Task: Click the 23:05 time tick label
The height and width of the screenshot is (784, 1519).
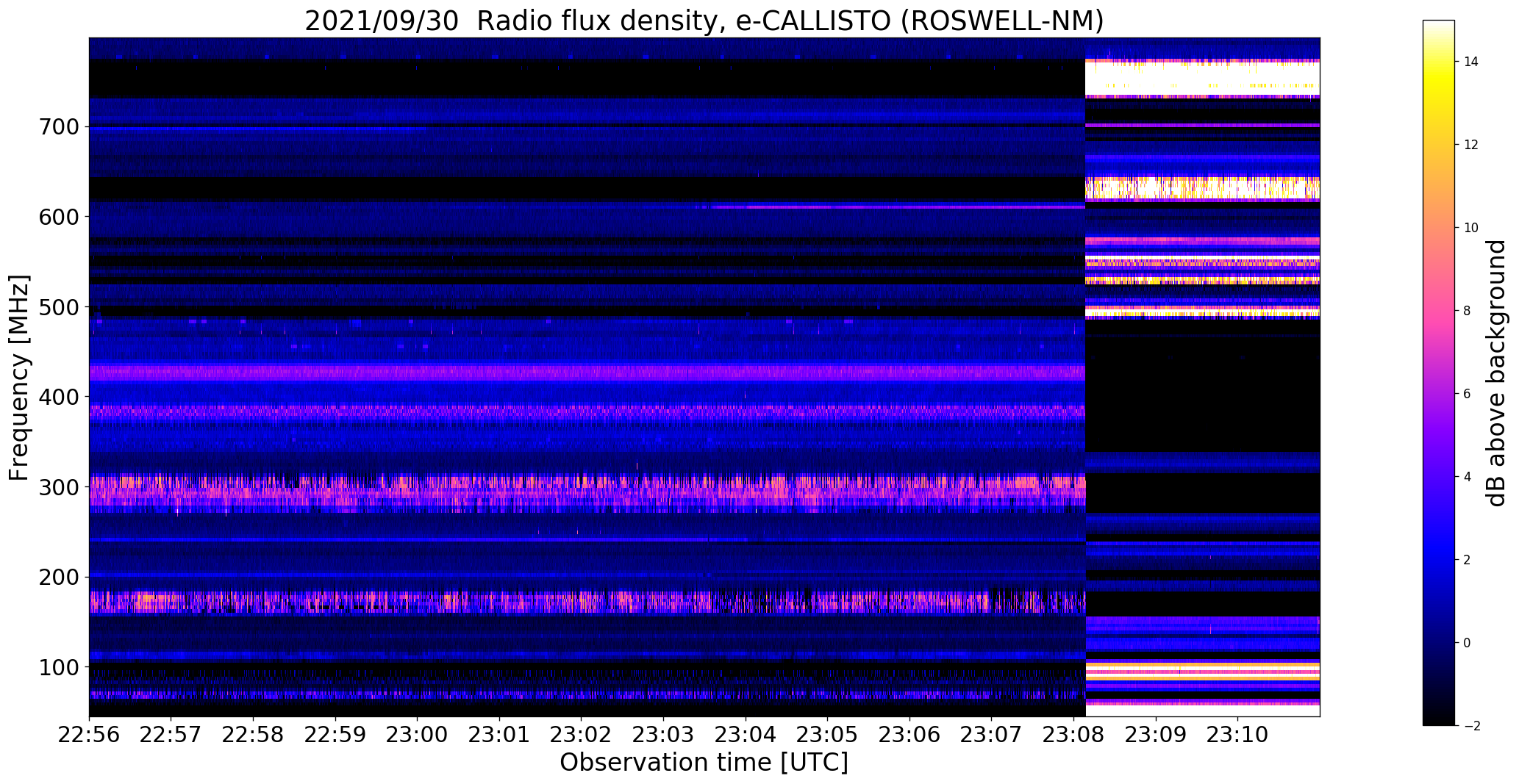Action: [828, 735]
